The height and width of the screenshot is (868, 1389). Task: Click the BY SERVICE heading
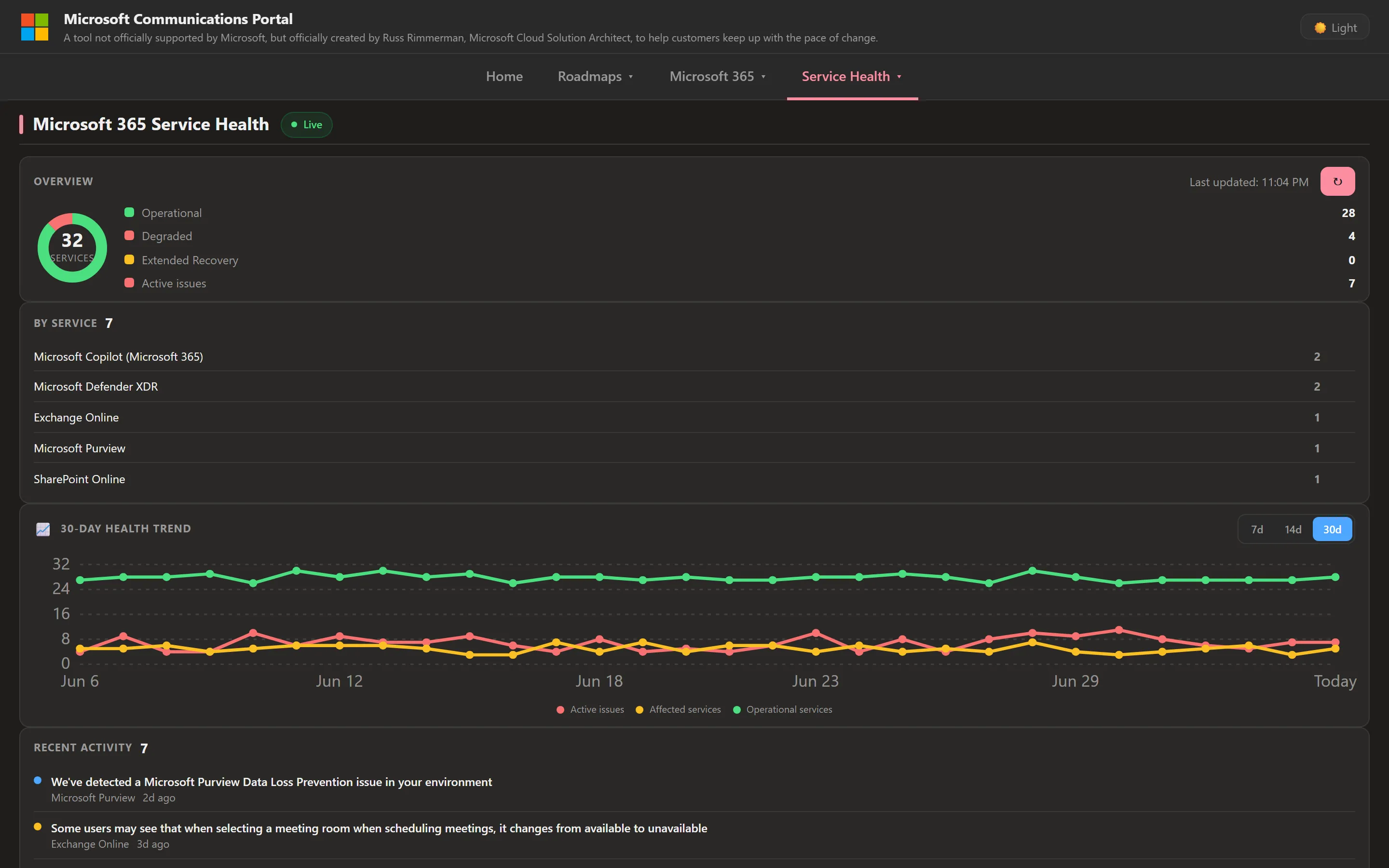pos(66,323)
